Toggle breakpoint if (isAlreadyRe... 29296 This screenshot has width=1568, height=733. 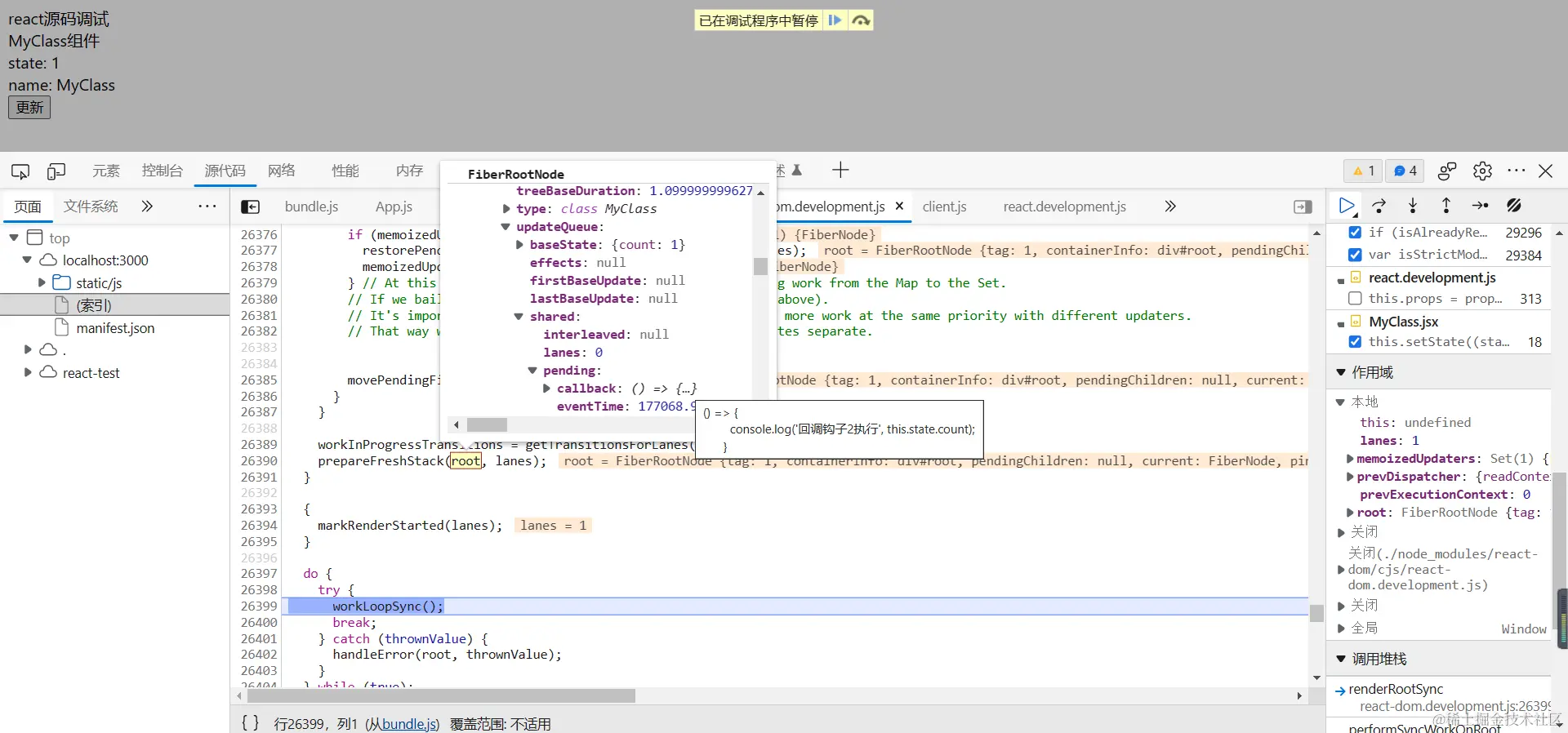[1355, 233]
